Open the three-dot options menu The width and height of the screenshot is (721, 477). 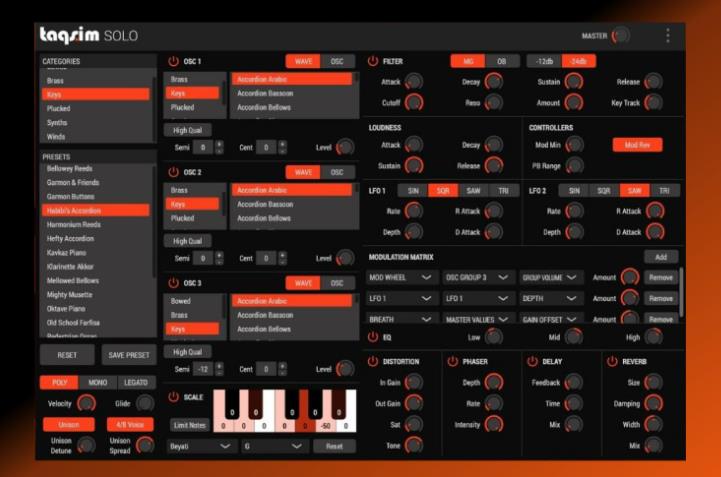coord(668,35)
